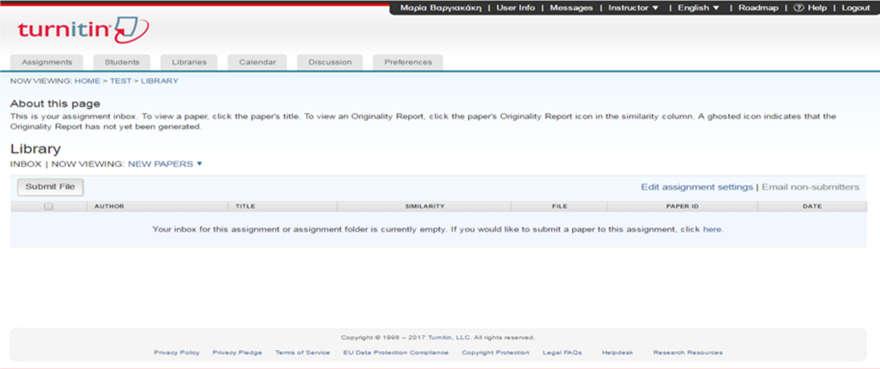Sort by the DATE column header
Image resolution: width=880 pixels, height=369 pixels.
tap(812, 206)
